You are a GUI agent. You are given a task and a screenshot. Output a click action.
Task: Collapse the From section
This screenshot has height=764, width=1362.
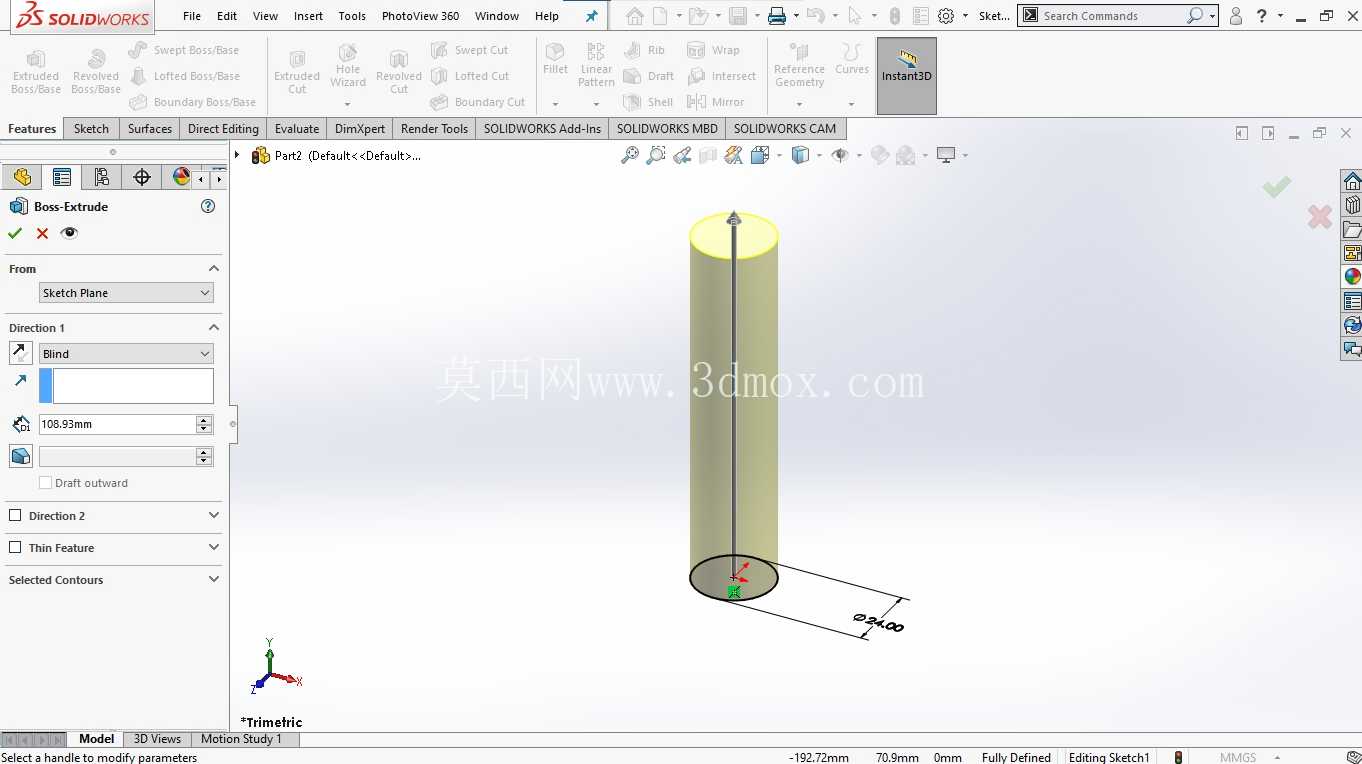click(x=214, y=269)
